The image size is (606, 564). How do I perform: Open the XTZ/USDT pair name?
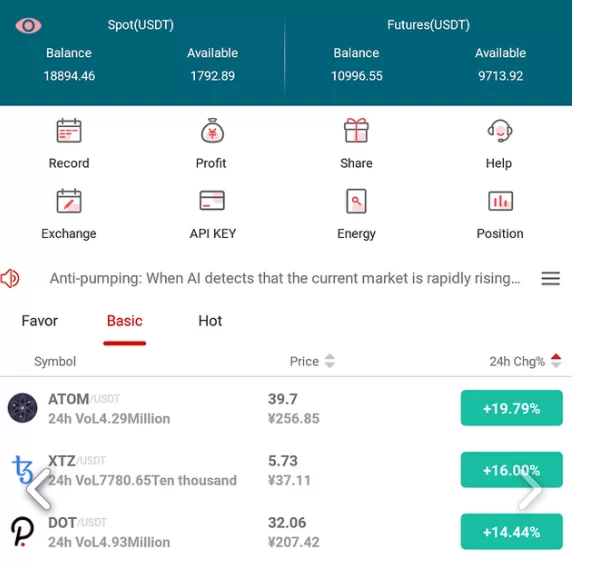tap(77, 461)
